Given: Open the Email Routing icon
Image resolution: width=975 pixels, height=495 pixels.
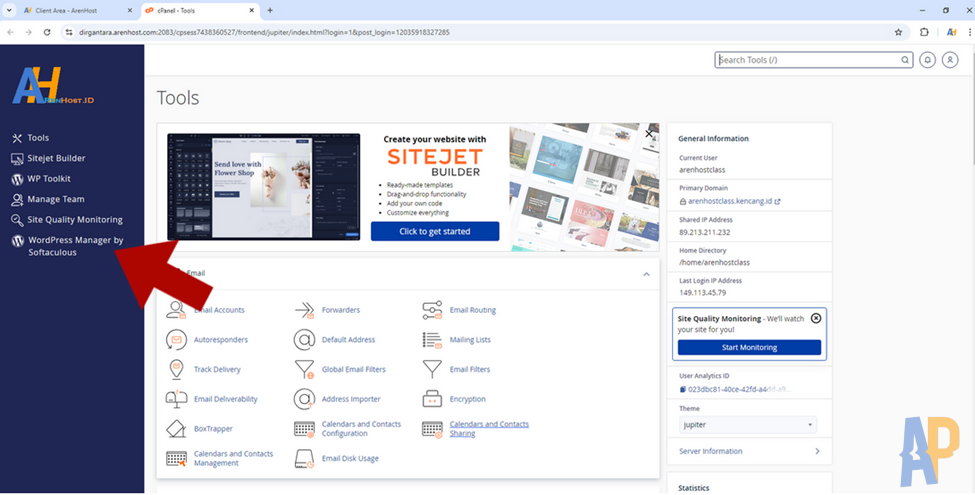Looking at the screenshot, I should [432, 310].
